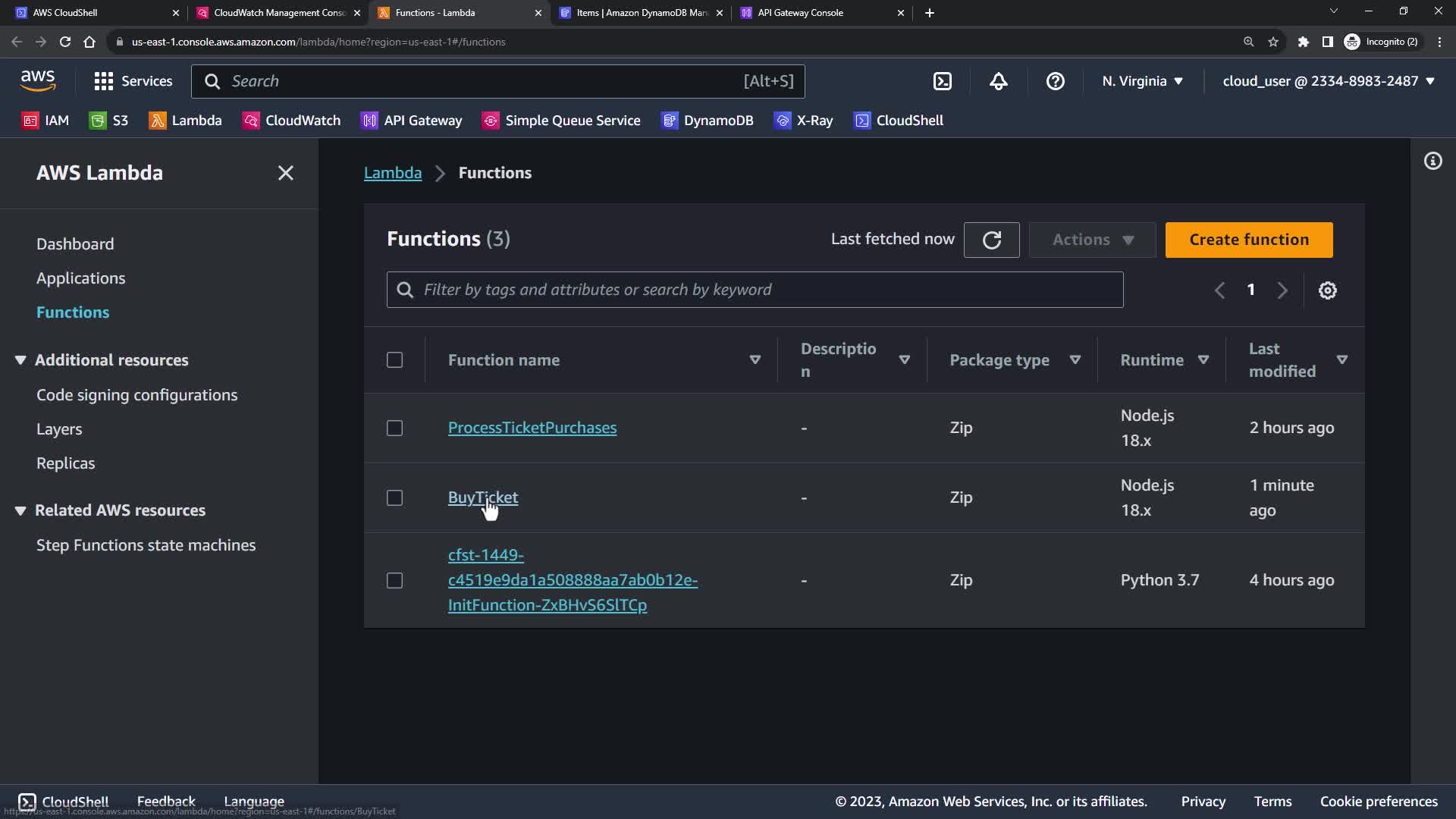1456x819 pixels.
Task: Open the ProcessTicketPurchases function link
Action: coord(532,428)
